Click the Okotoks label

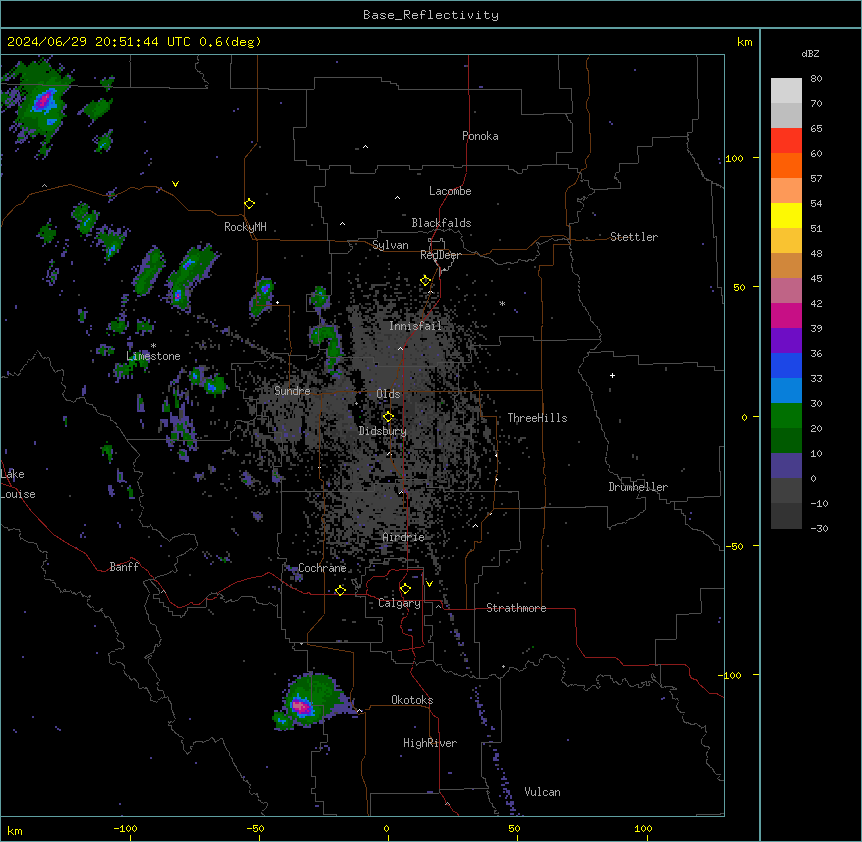[x=412, y=700]
